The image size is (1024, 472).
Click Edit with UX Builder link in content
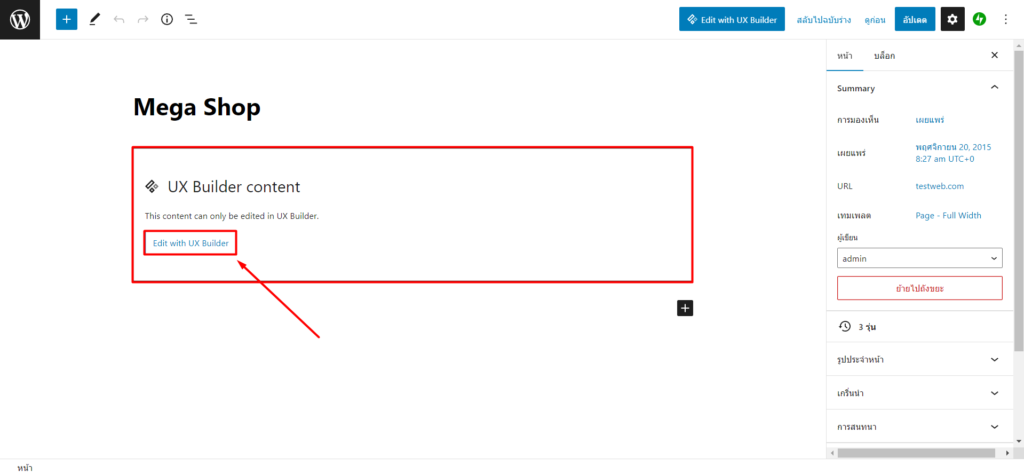click(x=191, y=243)
